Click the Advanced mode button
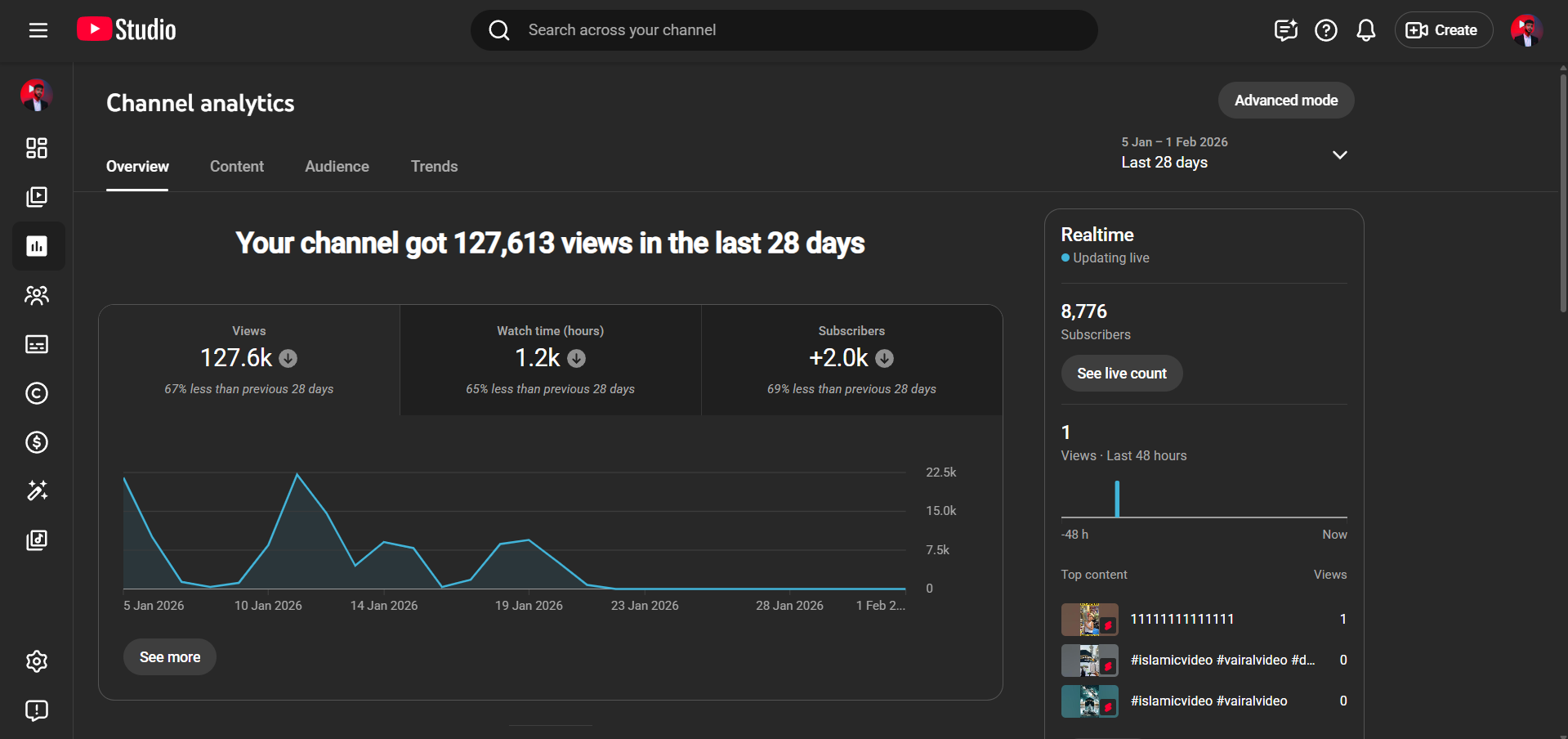Viewport: 1568px width, 739px height. pos(1285,101)
